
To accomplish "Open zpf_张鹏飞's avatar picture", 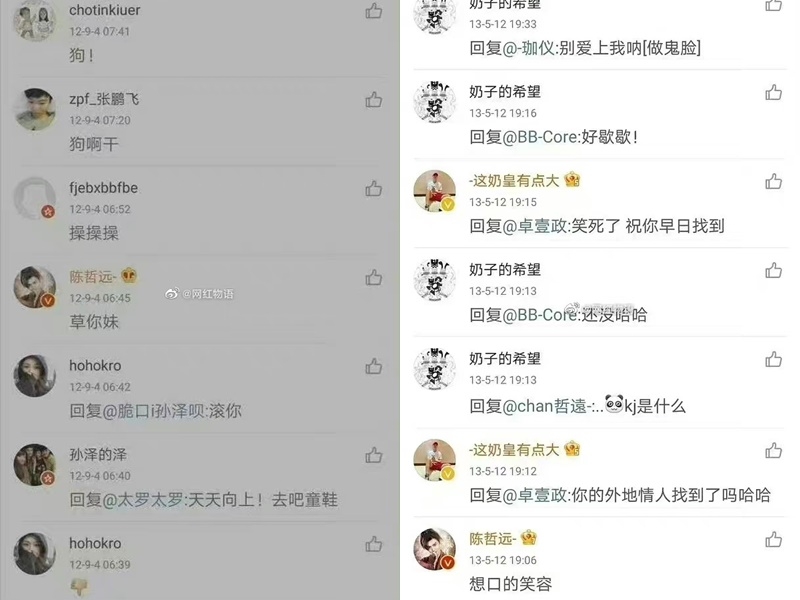I will [35, 109].
